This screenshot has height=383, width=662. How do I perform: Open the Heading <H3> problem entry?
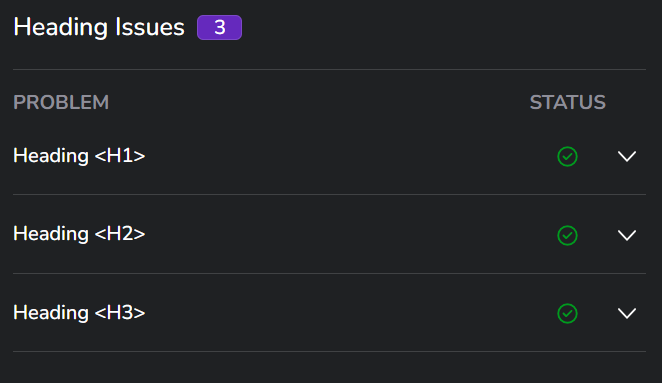79,313
